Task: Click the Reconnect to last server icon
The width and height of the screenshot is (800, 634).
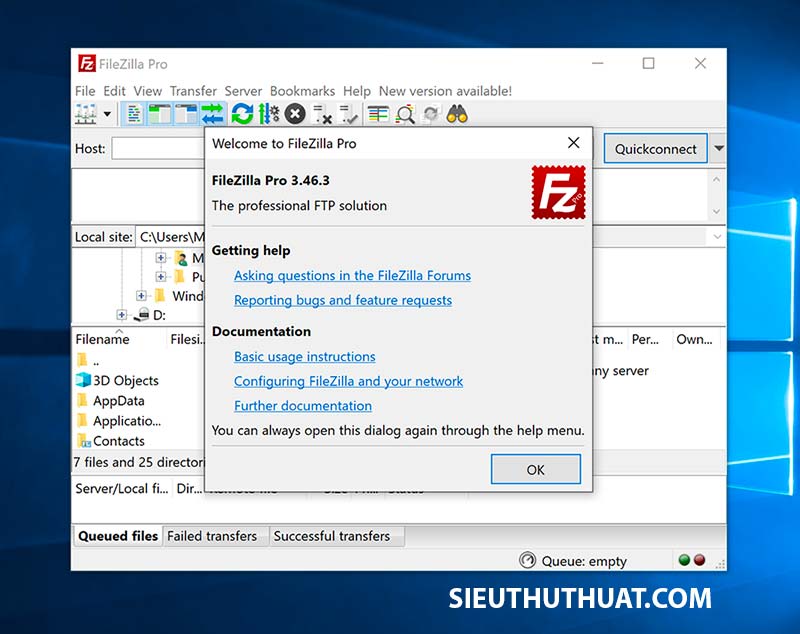Action: pos(349,114)
